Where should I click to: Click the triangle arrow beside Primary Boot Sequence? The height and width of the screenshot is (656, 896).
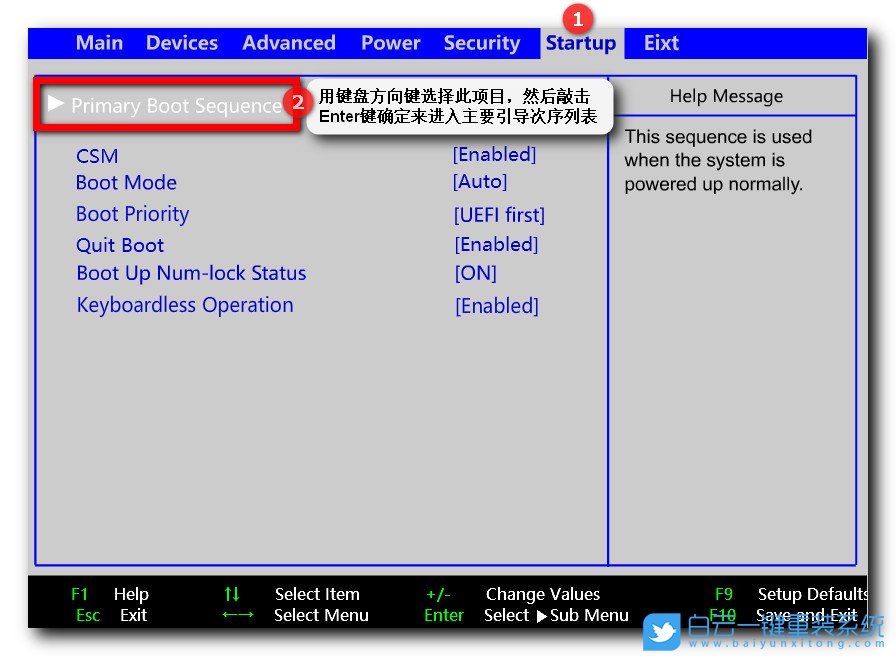pos(56,104)
